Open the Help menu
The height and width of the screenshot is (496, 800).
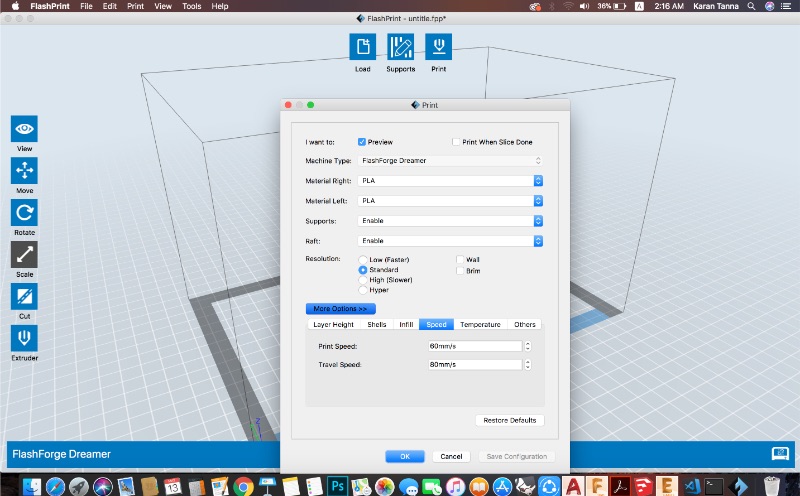220,6
